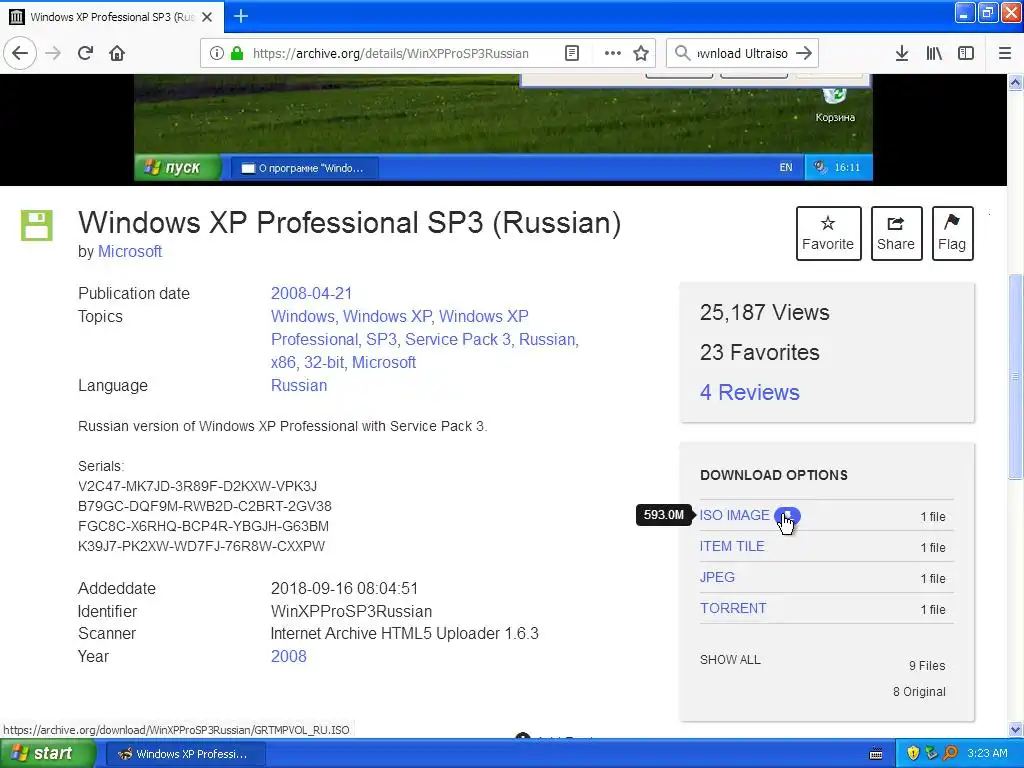Download the ITEM TILE file
Screen dimensions: 1024x768
pos(732,546)
